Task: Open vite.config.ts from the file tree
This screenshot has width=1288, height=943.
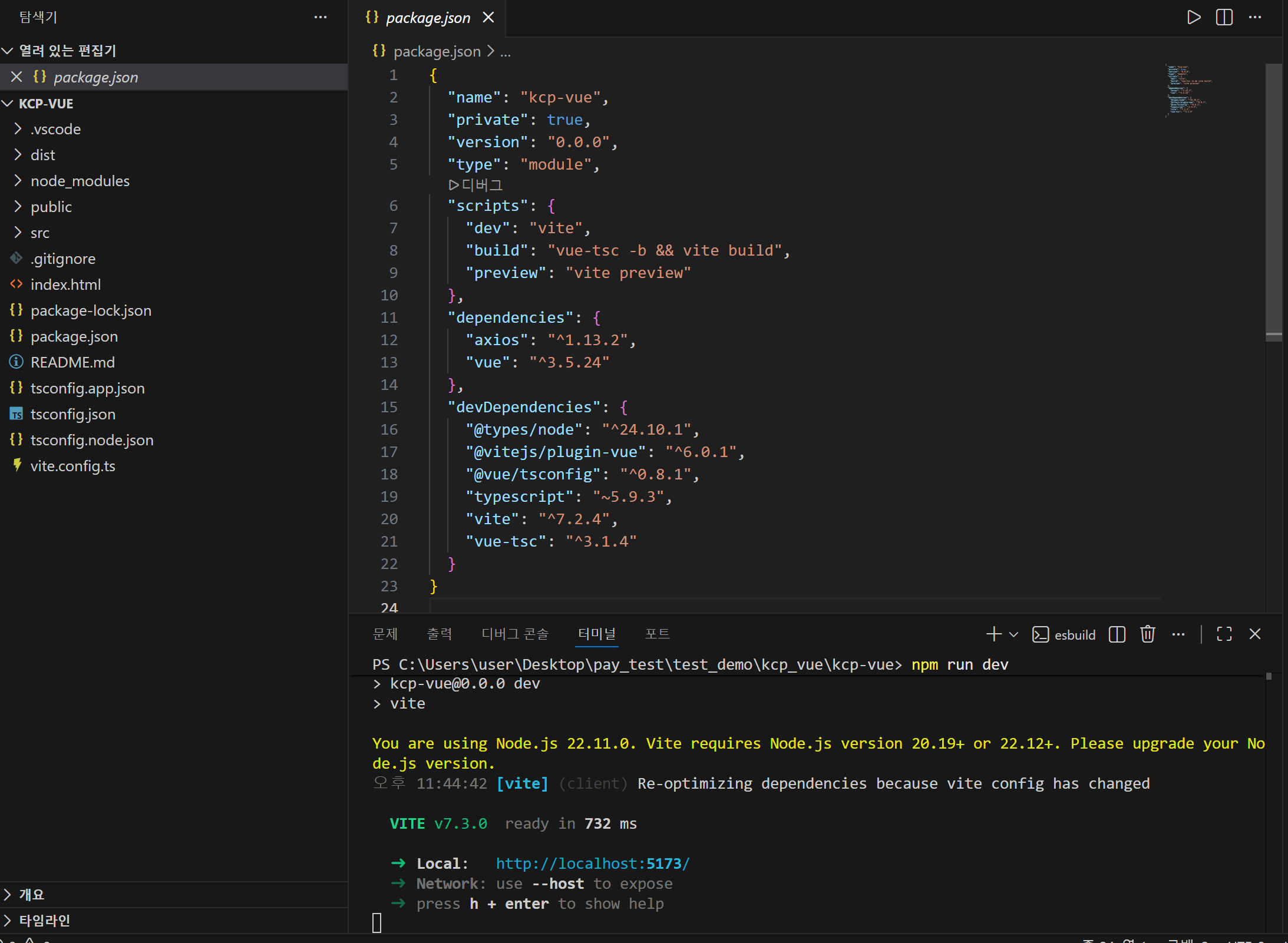Action: coord(72,466)
